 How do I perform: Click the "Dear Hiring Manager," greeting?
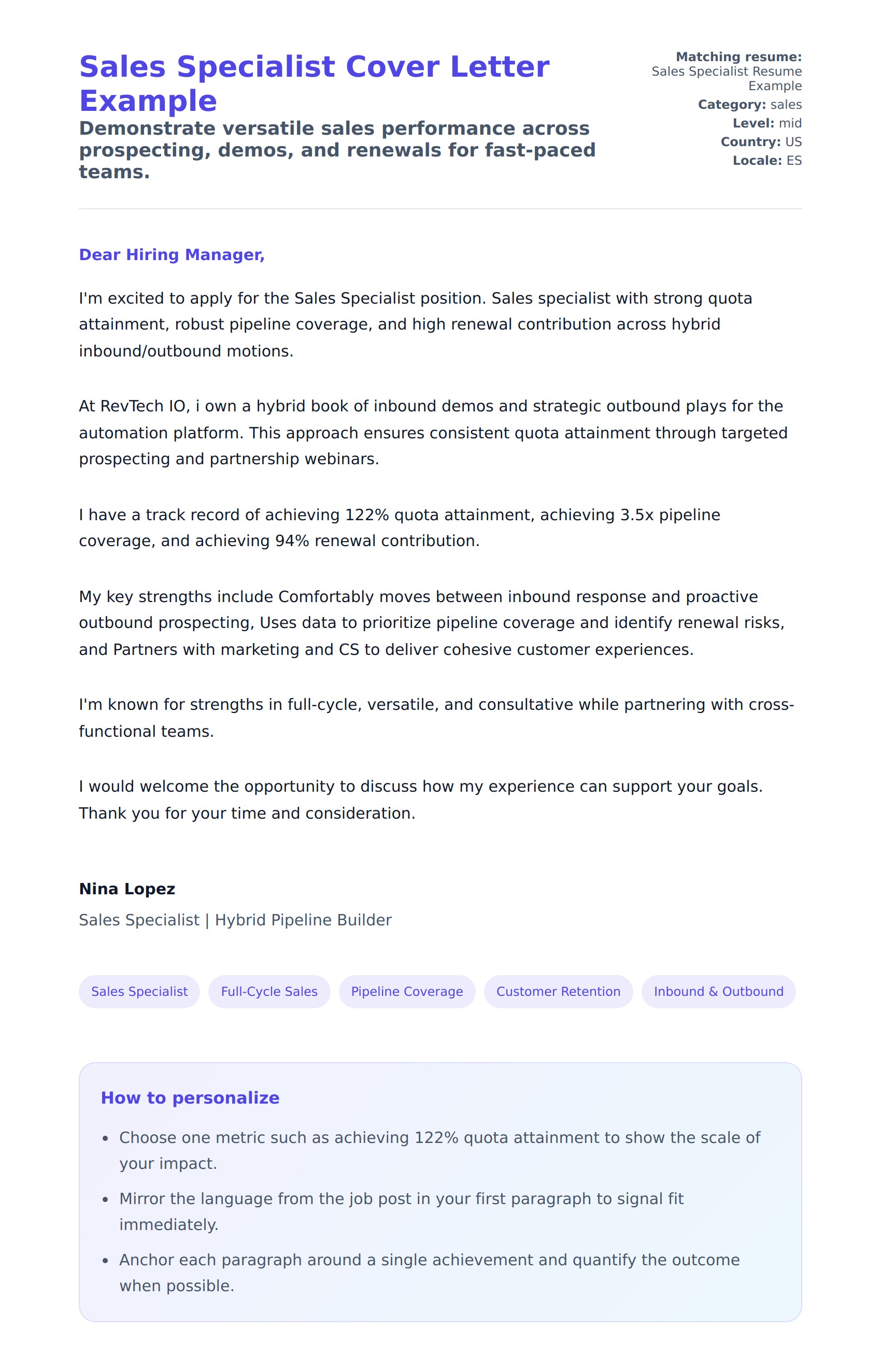[x=172, y=254]
